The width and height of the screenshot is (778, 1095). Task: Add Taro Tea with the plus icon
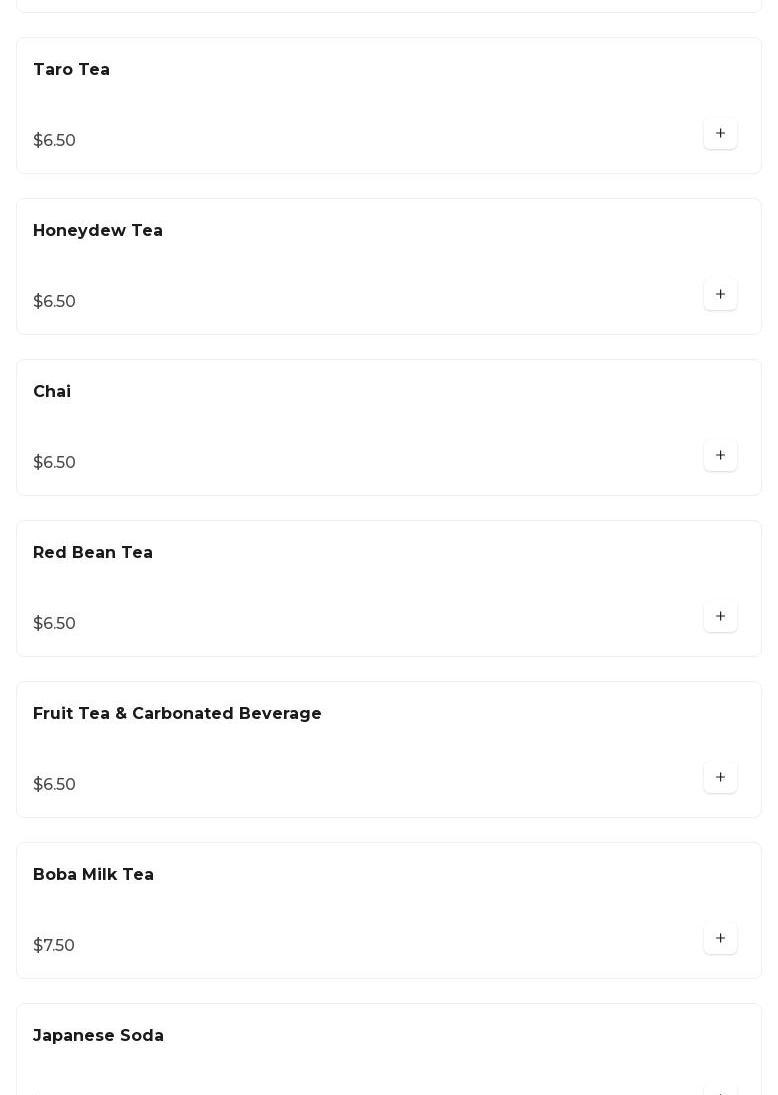tap(720, 133)
